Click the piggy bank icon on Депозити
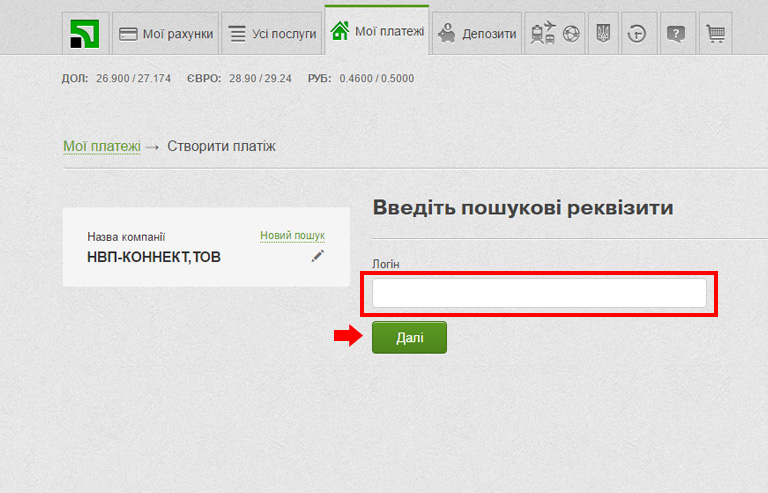 tap(447, 34)
